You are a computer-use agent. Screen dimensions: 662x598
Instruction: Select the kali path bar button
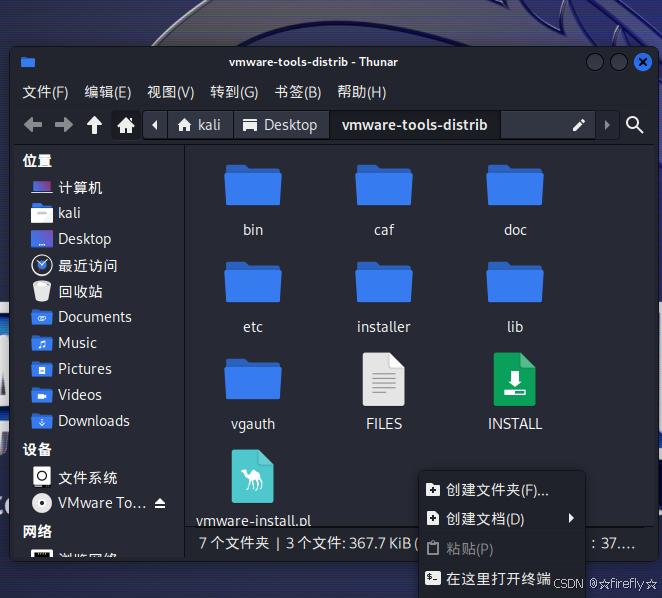tap(200, 125)
